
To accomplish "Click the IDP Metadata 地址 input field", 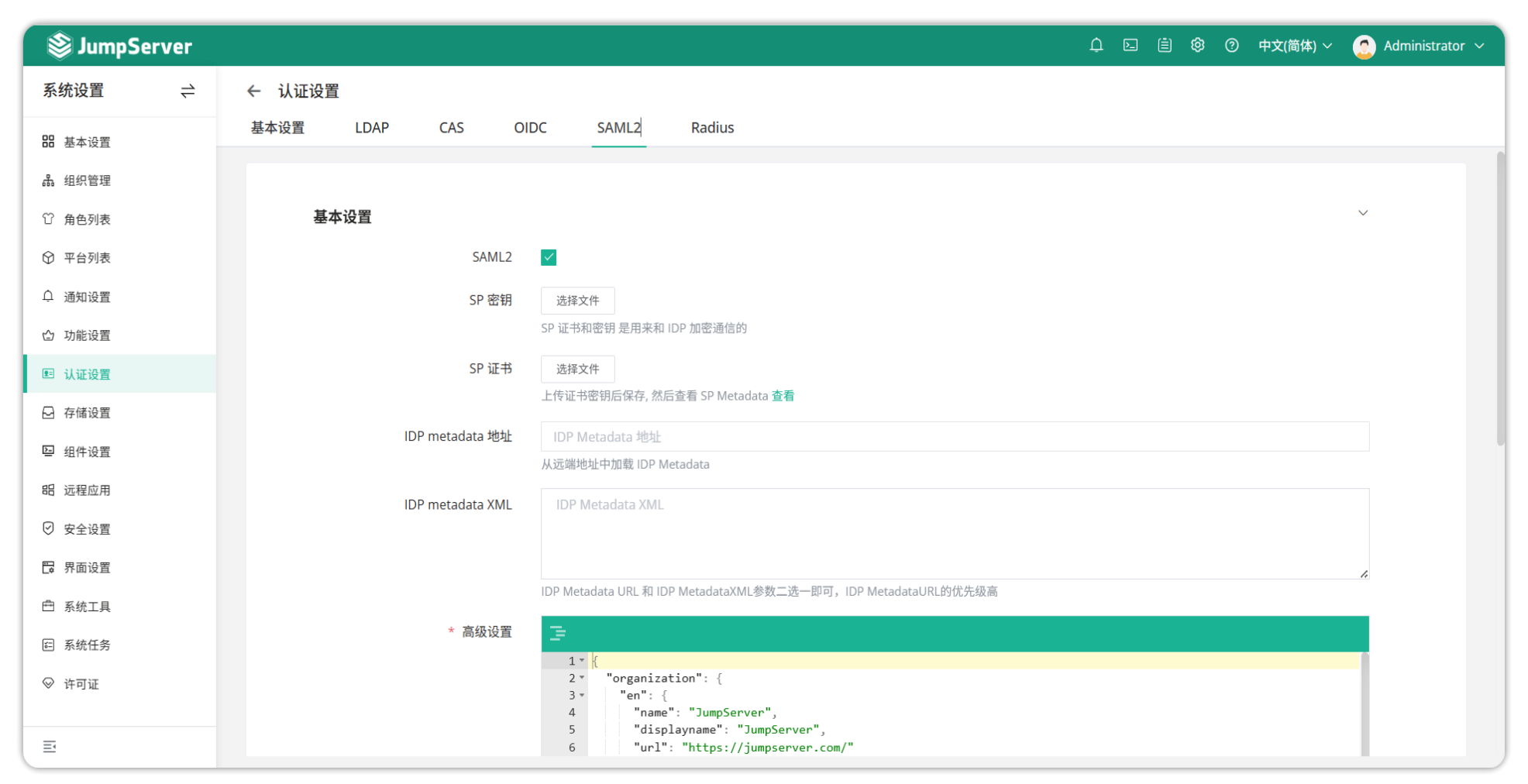I will (954, 437).
